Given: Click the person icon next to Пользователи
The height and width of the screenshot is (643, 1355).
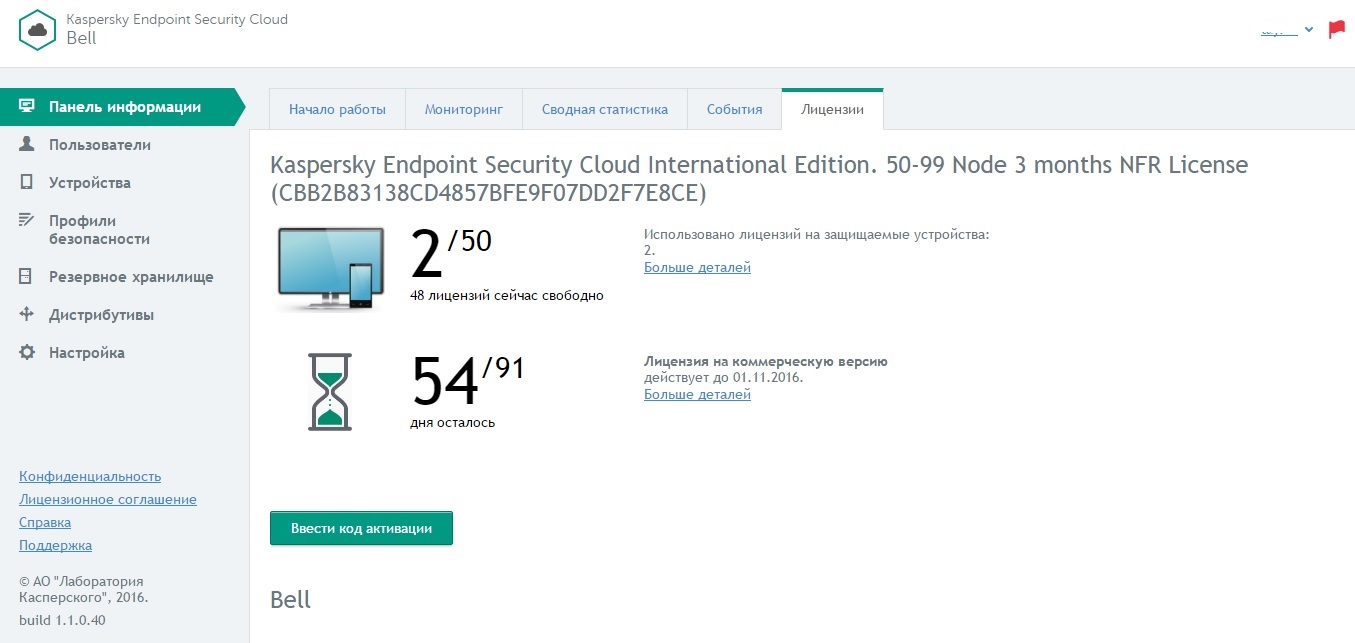Looking at the screenshot, I should 27,145.
